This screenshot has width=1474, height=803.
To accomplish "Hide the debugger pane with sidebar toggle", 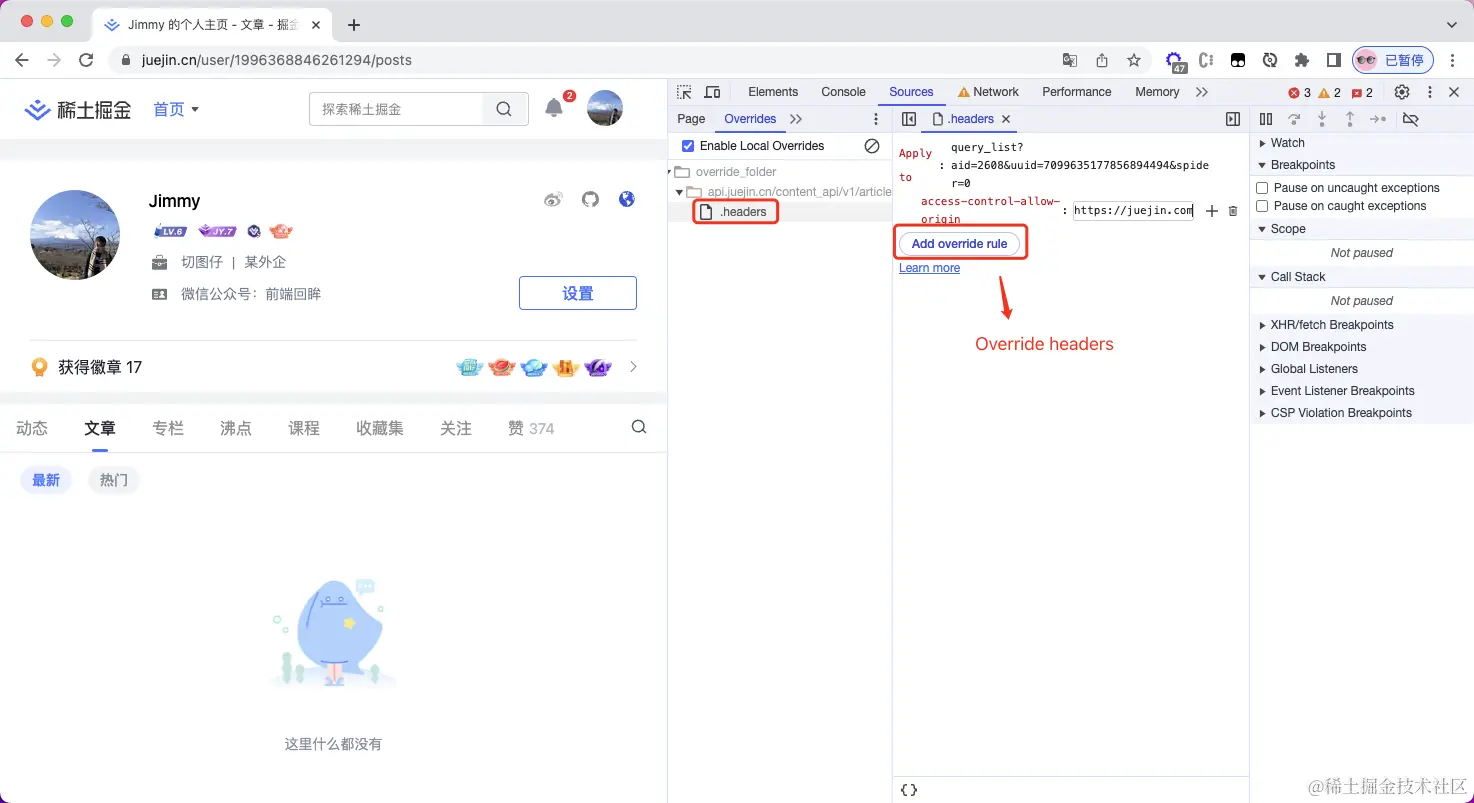I will pyautogui.click(x=1233, y=119).
